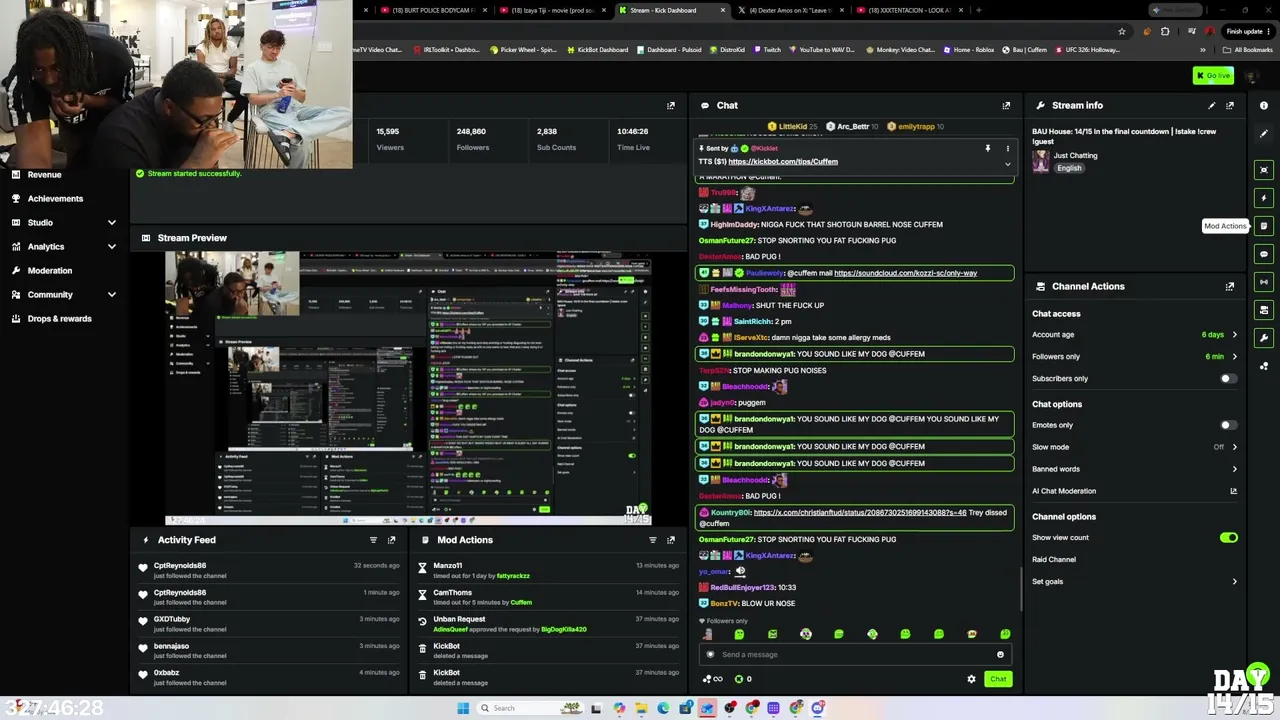The height and width of the screenshot is (720, 1280).
Task: Edit stream info with pencil icon
Action: (1212, 105)
